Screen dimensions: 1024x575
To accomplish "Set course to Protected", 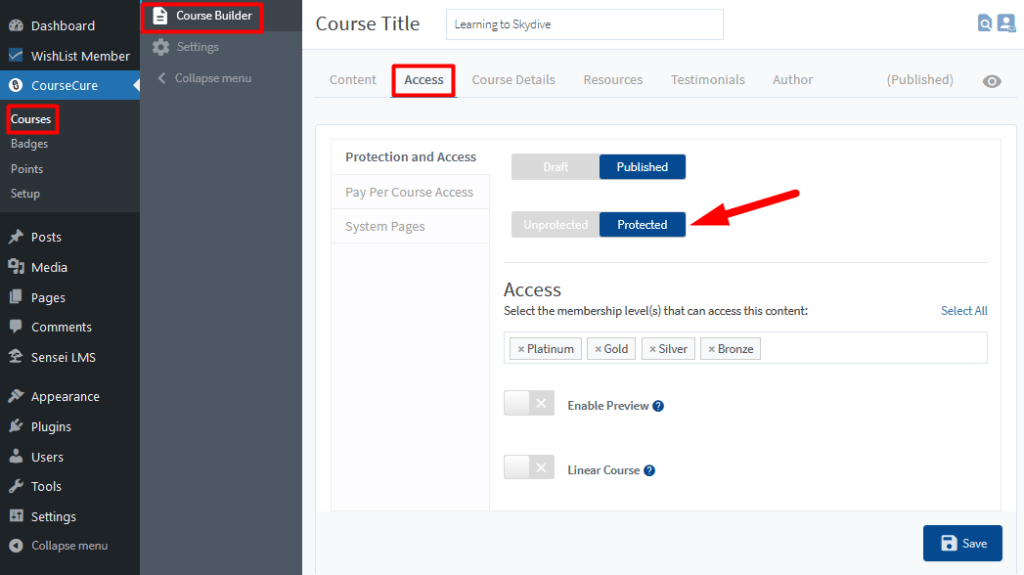I will (642, 224).
